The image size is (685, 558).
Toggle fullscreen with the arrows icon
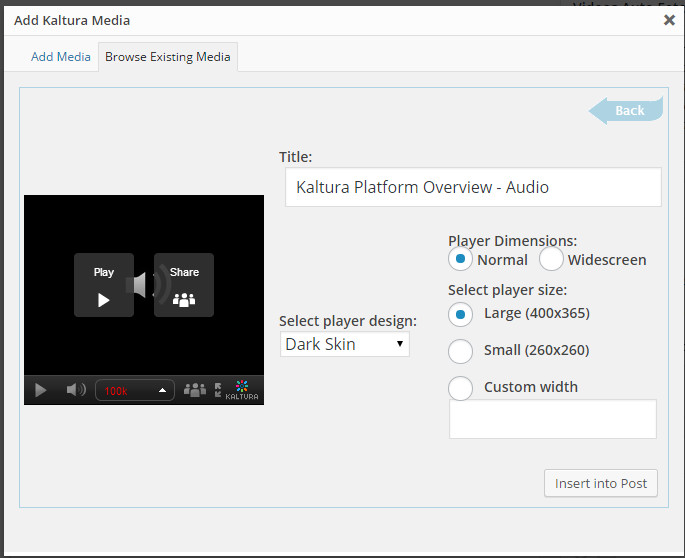click(x=218, y=390)
